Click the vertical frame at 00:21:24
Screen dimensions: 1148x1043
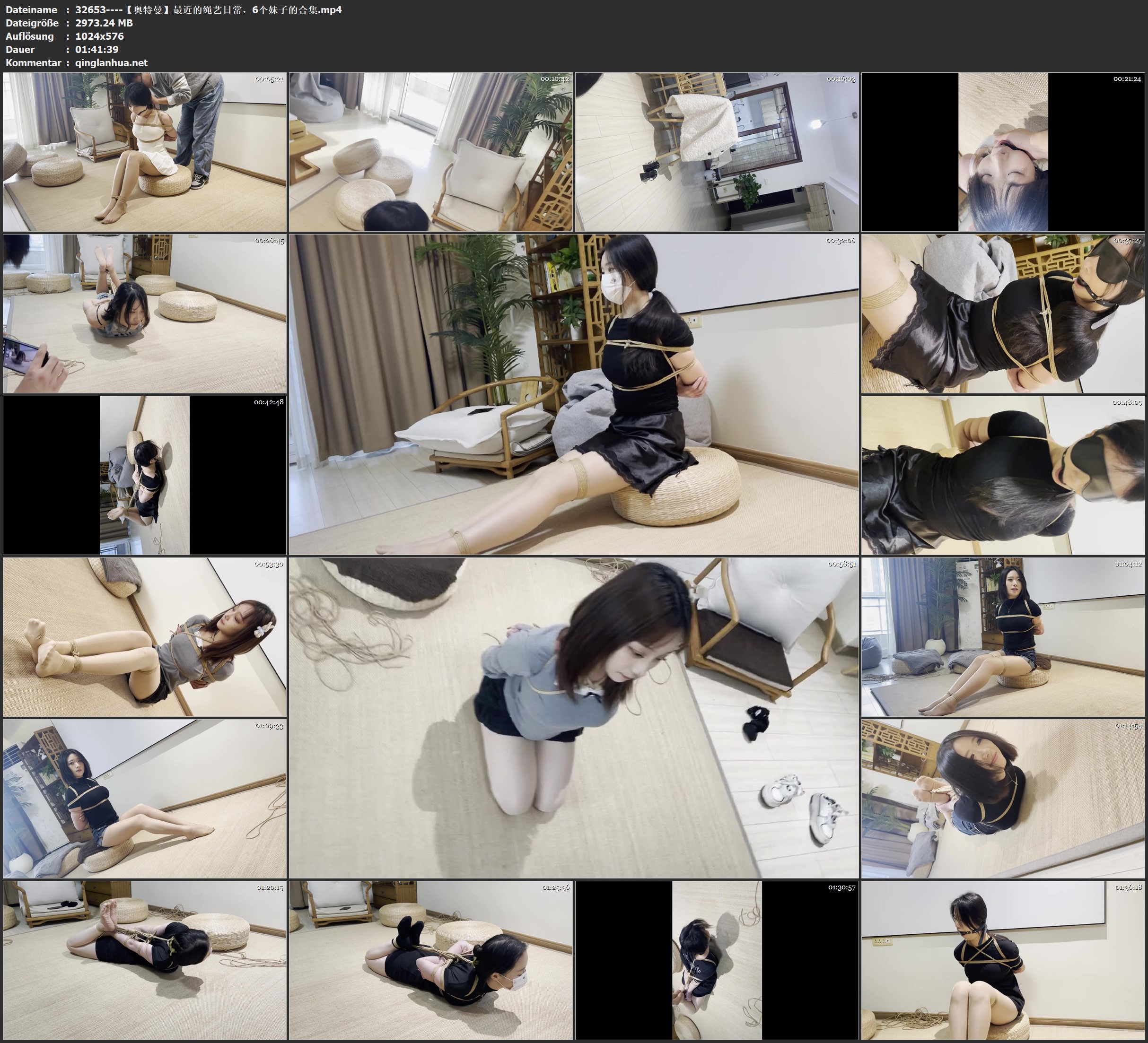pos(1003,151)
